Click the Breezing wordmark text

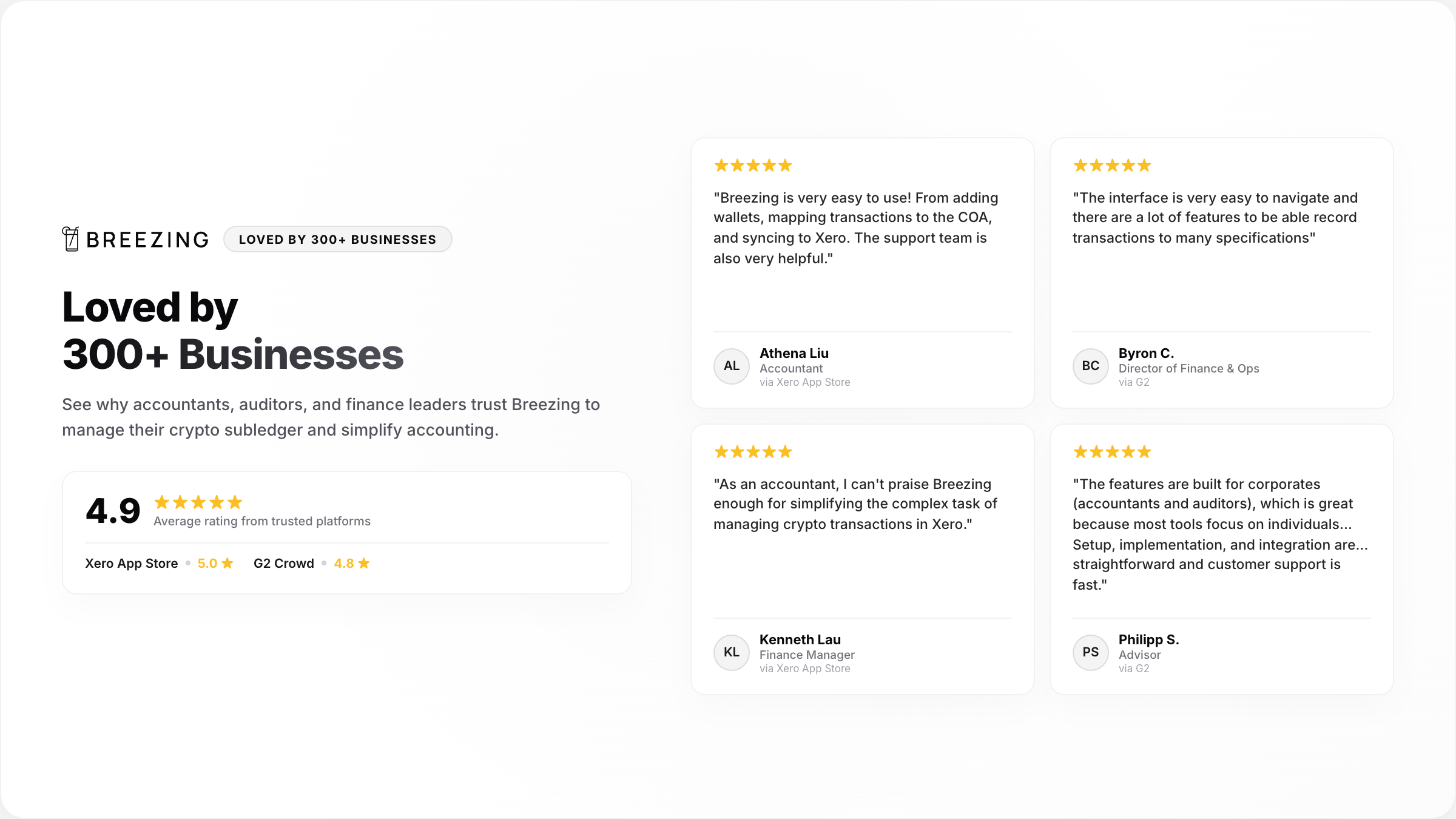[147, 240]
